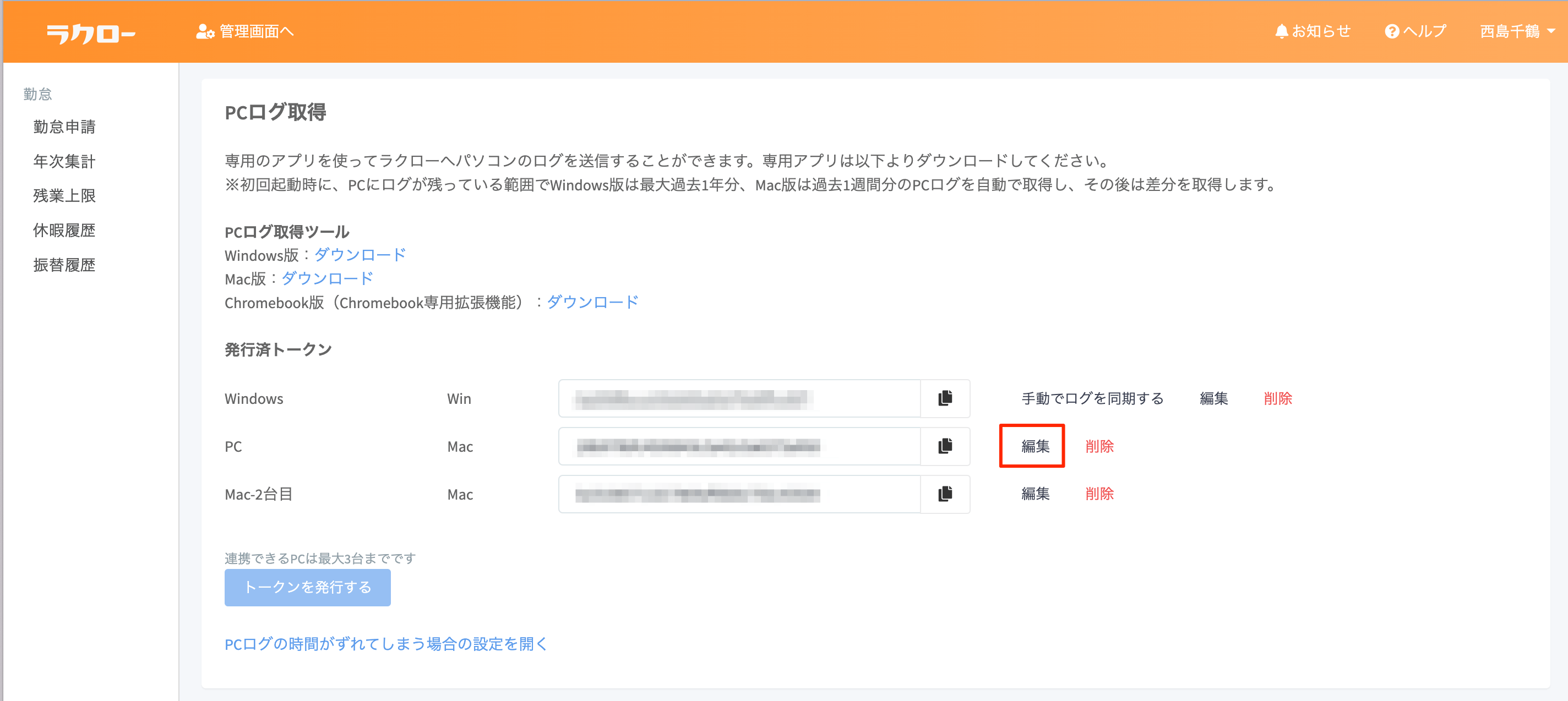Delete the Mac-2台目 token
Screen dimensions: 1568x701
1099,494
